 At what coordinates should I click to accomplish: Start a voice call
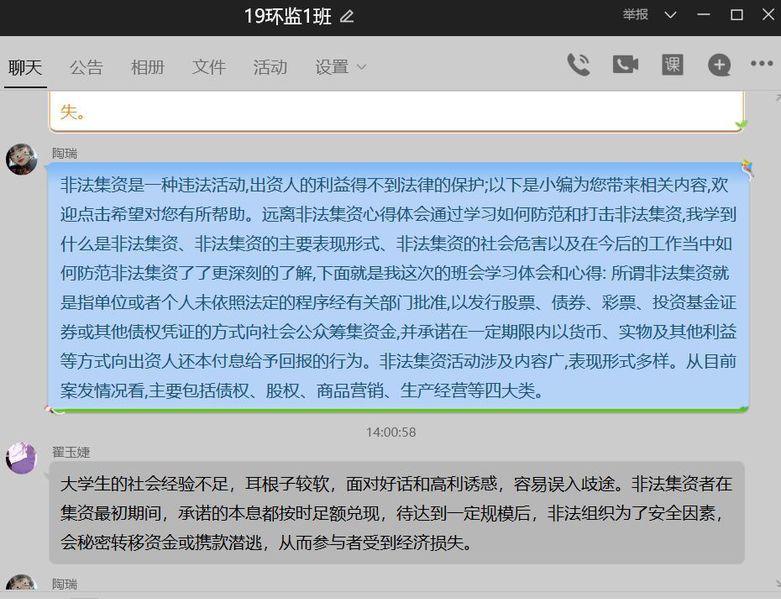579,65
